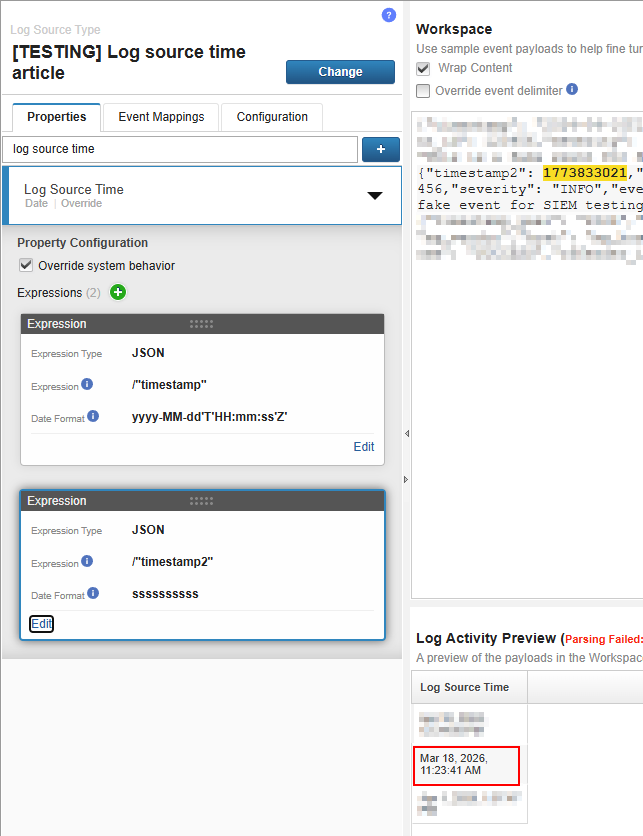Click info icon beside first Date Format

93,416
